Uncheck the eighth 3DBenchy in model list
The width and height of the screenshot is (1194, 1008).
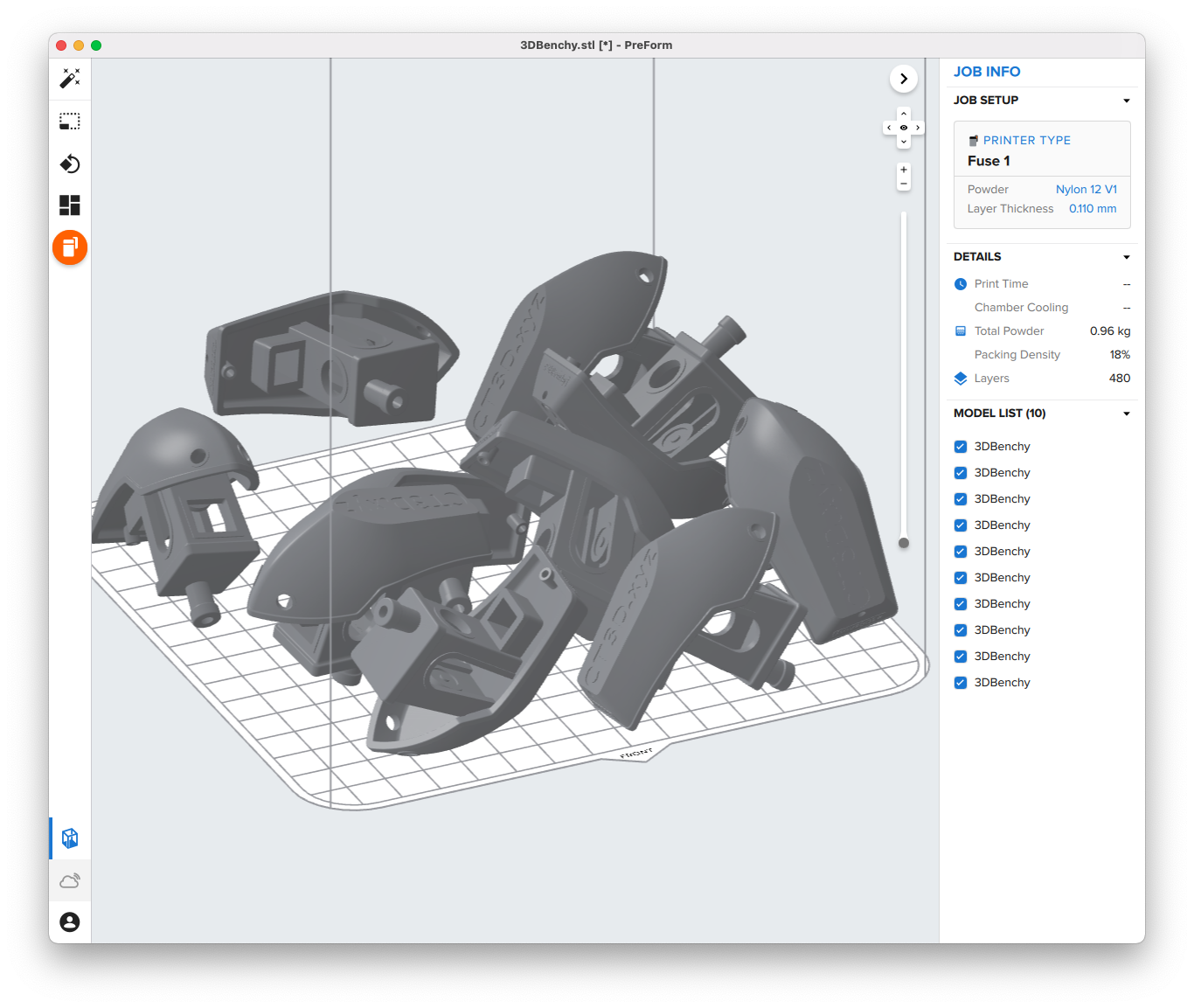[961, 630]
